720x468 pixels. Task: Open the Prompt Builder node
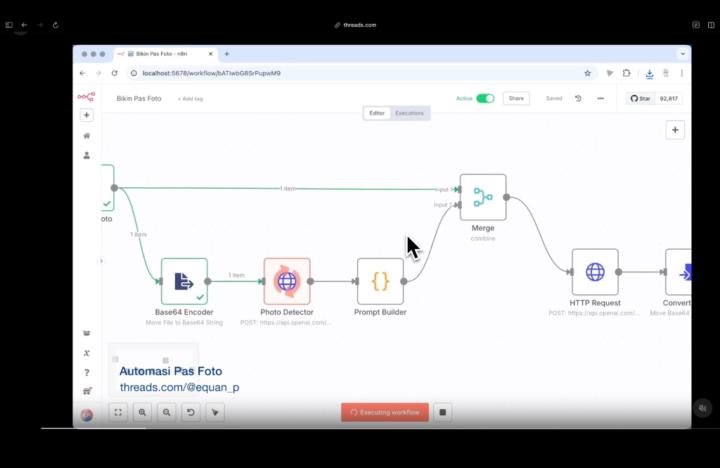tap(380, 281)
